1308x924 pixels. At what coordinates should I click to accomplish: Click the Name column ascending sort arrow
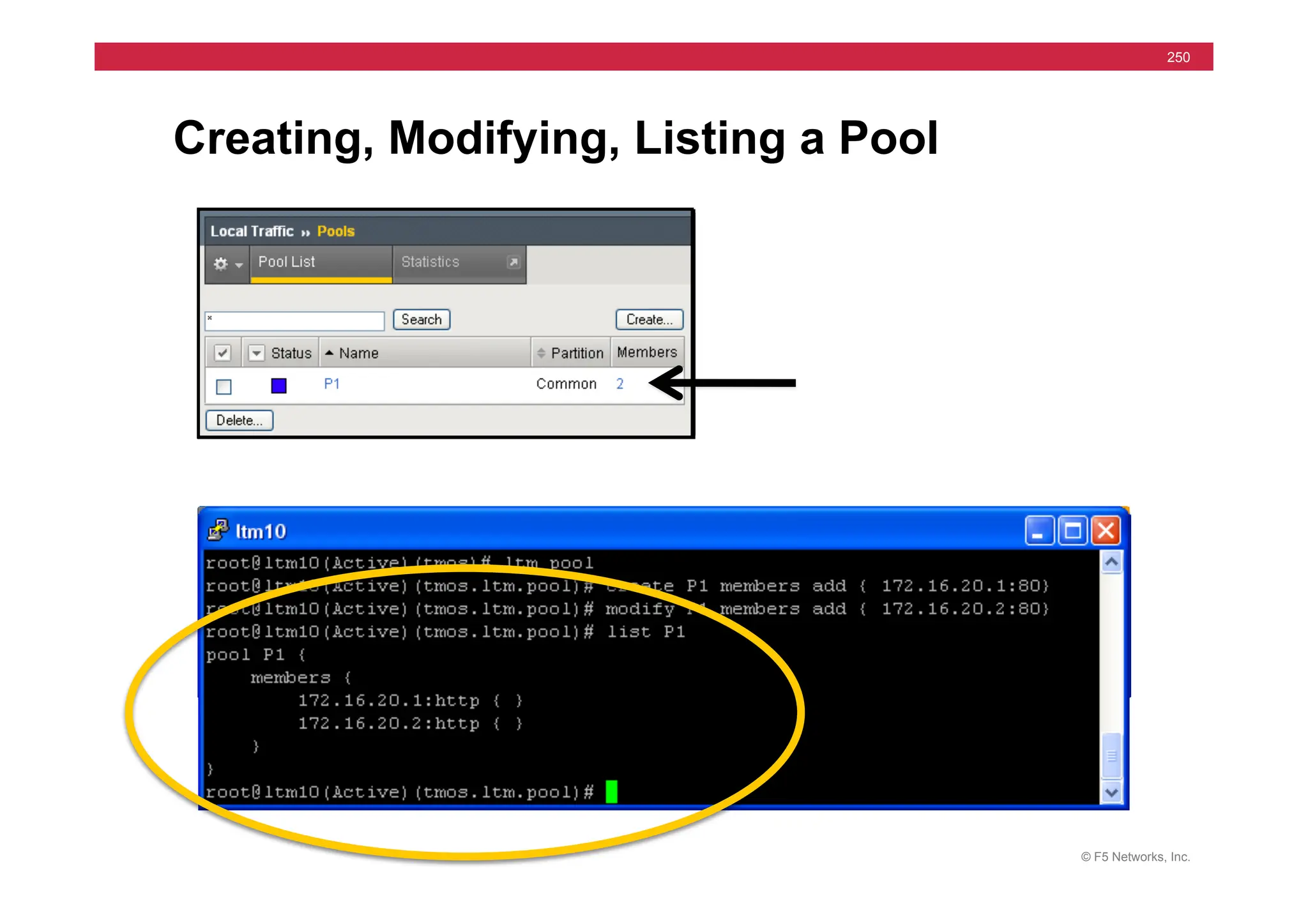pos(330,352)
